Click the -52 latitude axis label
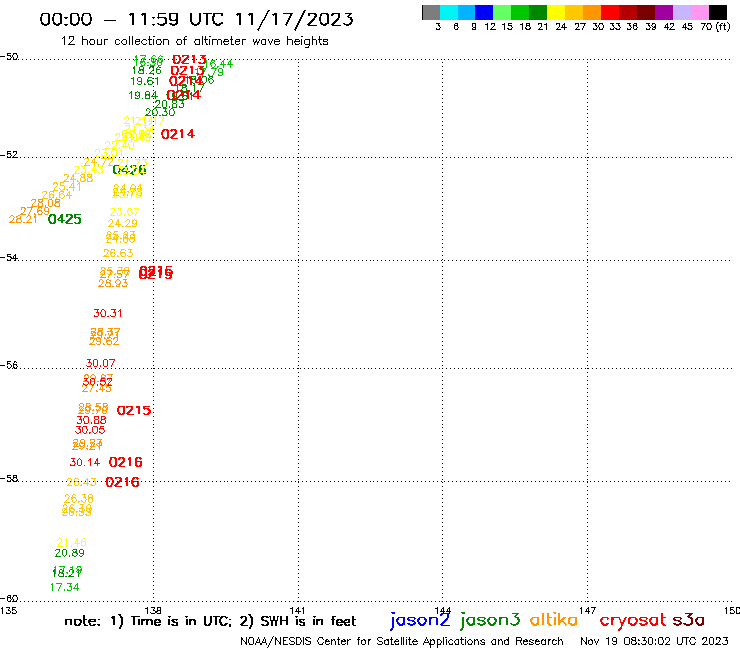 tap(9, 155)
